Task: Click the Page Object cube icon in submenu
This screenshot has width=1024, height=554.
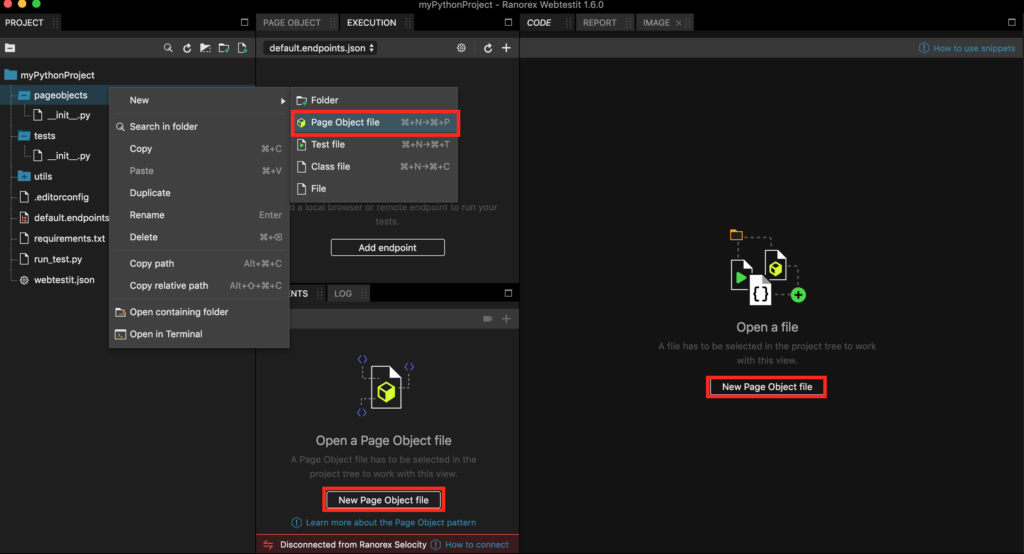Action: 301,122
